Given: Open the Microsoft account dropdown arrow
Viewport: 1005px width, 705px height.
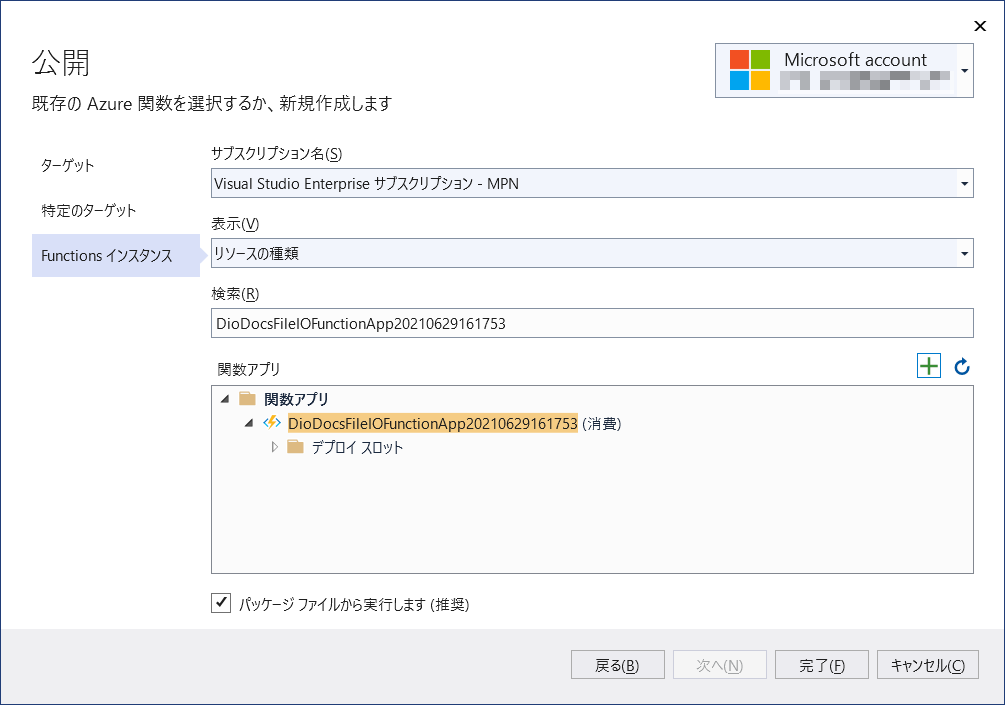Looking at the screenshot, I should [965, 70].
